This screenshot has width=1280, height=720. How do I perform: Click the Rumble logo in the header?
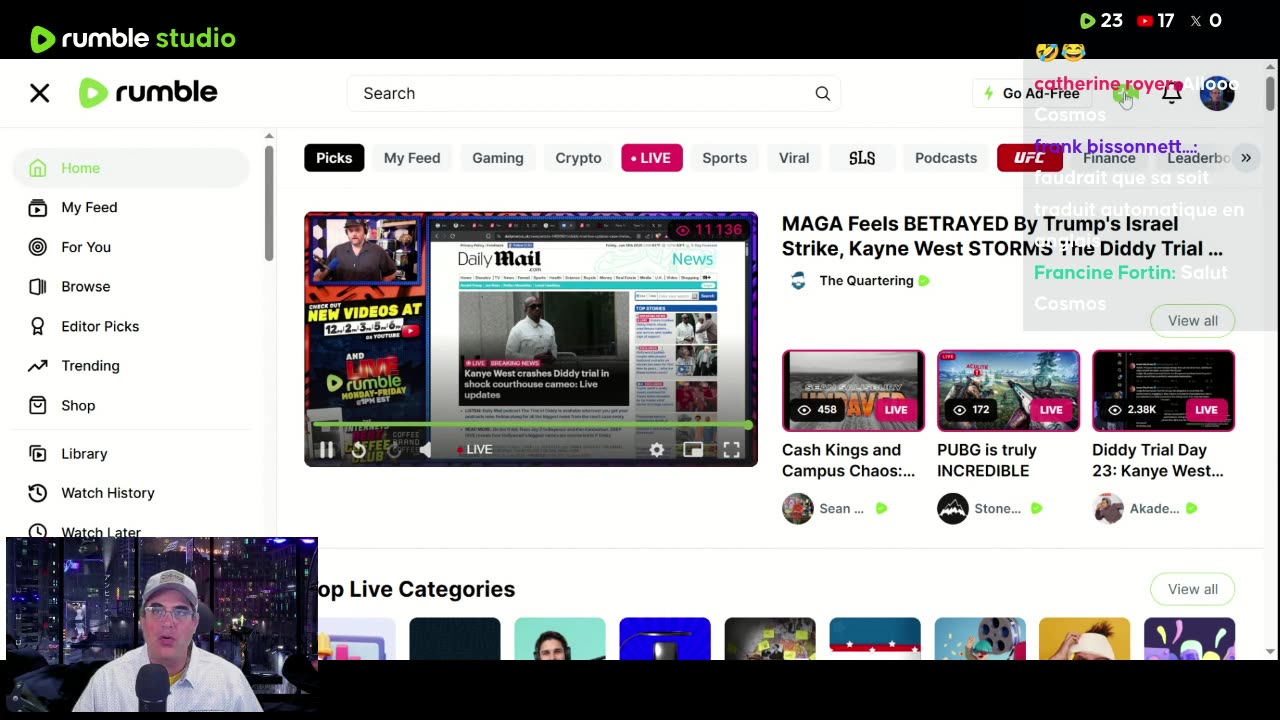coord(148,93)
